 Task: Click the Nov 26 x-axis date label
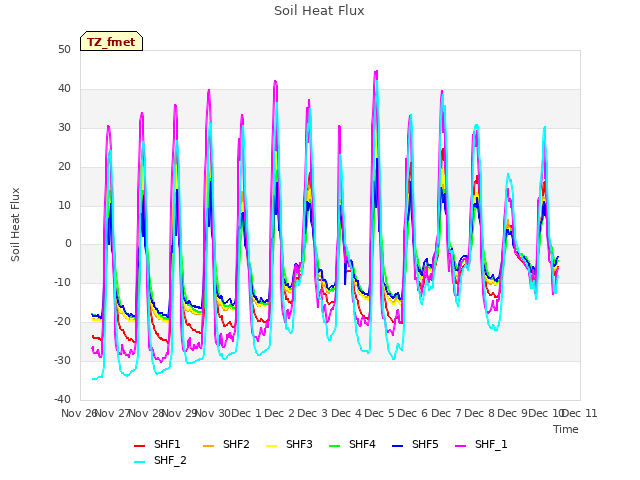click(x=79, y=413)
